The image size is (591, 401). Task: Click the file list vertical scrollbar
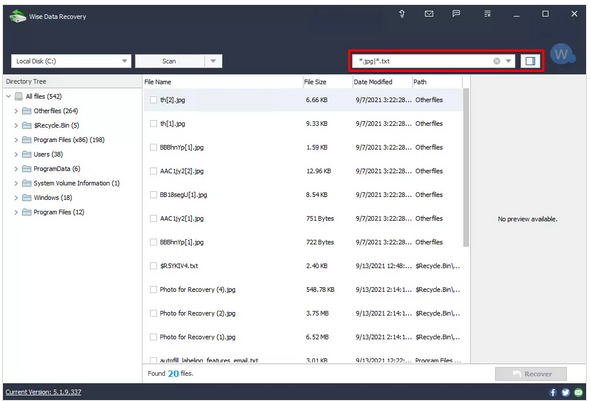click(x=466, y=168)
